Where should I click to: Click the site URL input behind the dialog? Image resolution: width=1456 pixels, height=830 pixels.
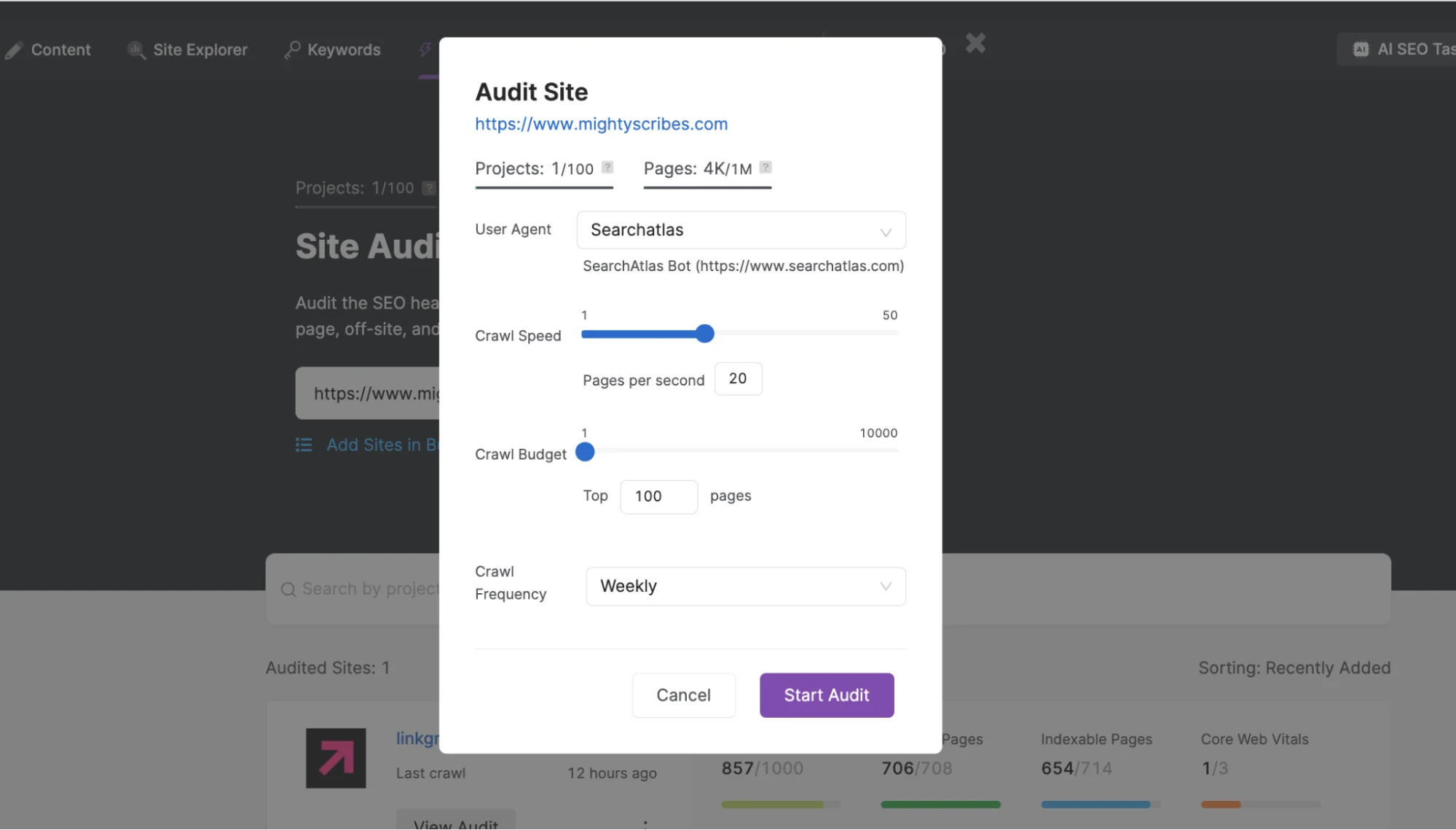[x=367, y=394]
